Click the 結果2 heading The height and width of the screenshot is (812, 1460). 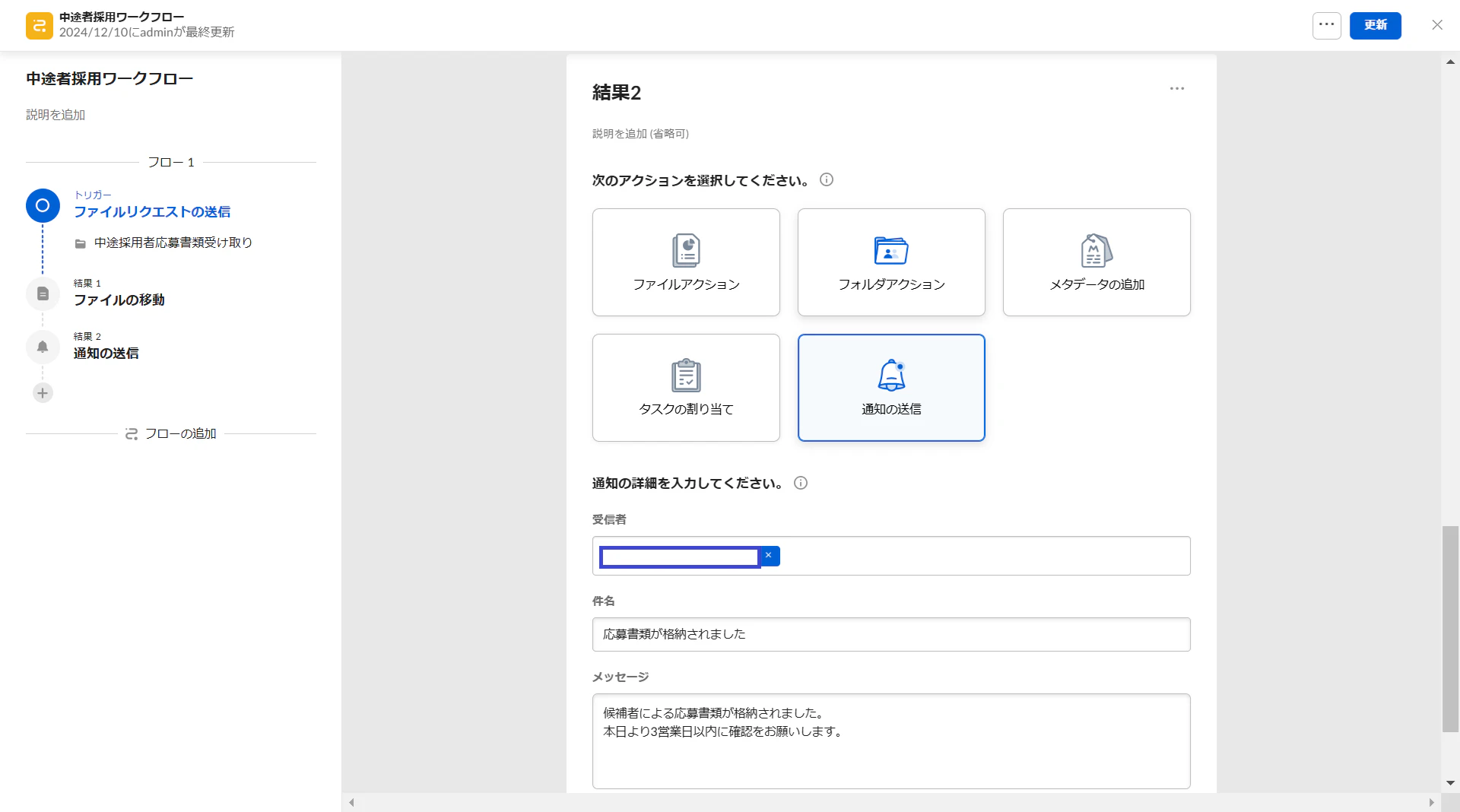point(617,93)
